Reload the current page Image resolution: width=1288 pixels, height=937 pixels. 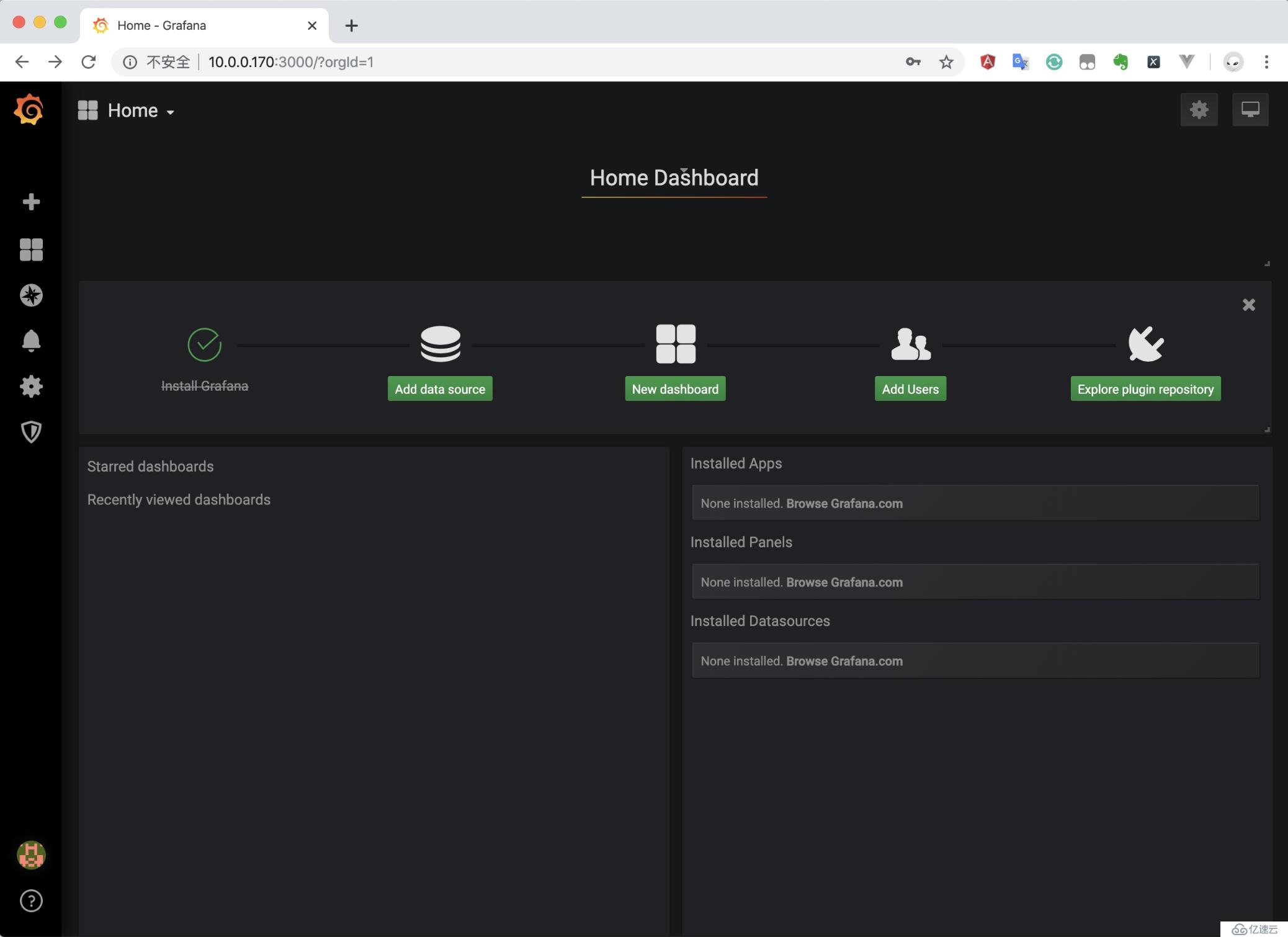[x=89, y=61]
